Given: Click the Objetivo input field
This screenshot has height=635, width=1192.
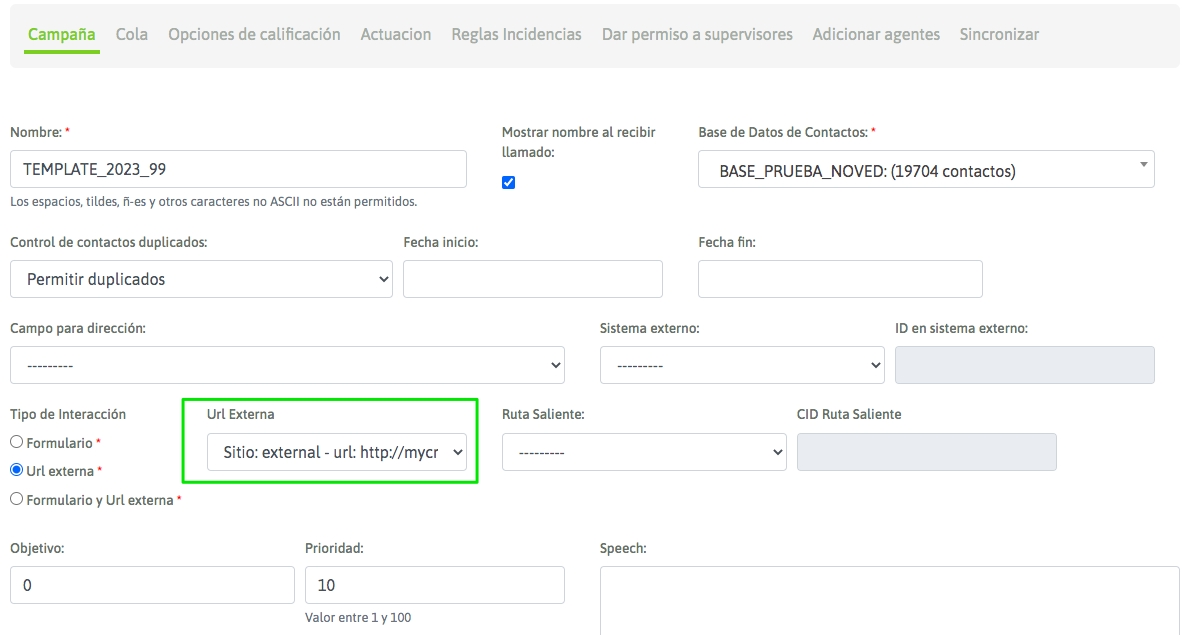Looking at the screenshot, I should click(152, 585).
